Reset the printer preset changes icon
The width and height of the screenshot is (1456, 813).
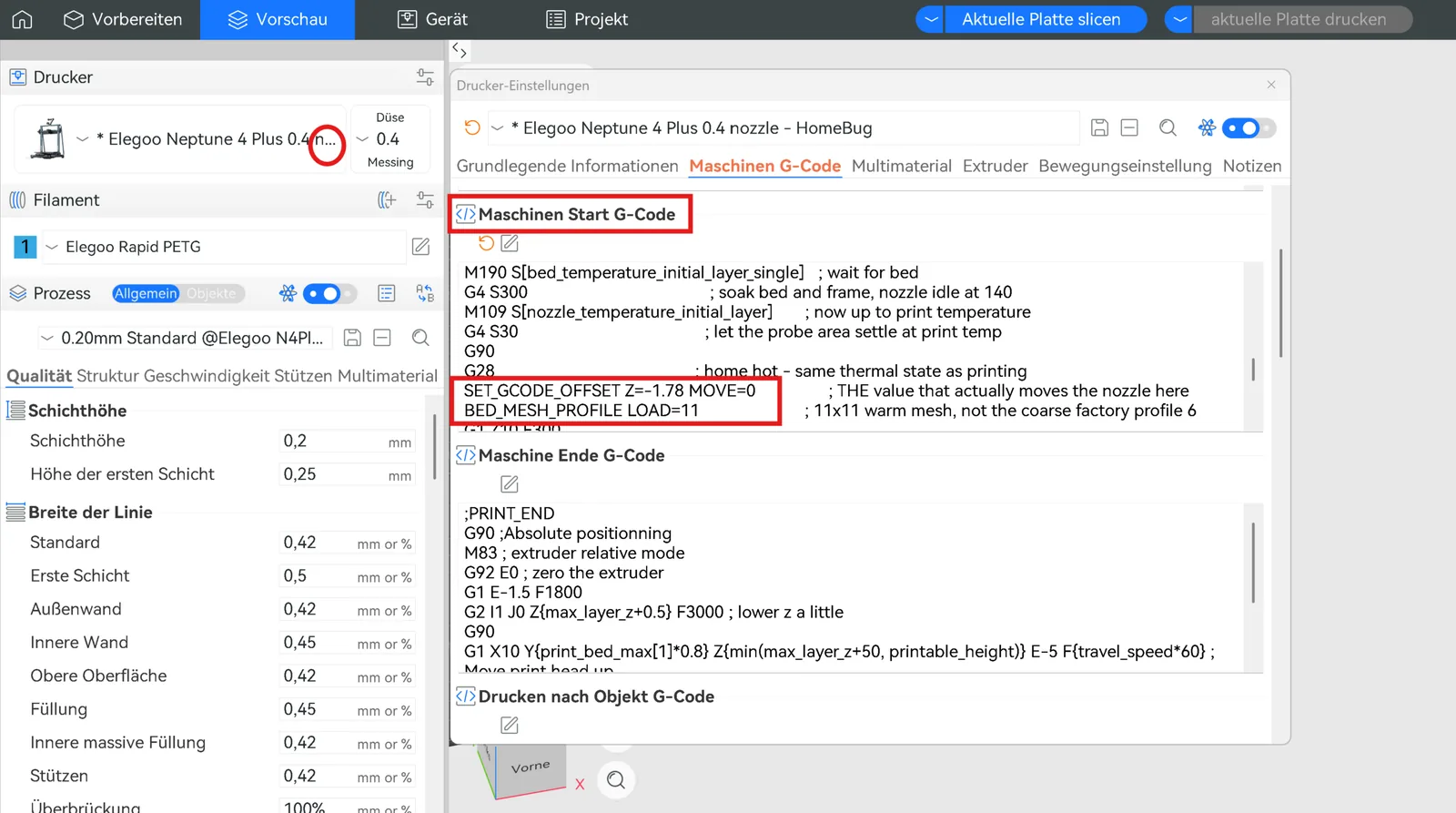pos(472,128)
